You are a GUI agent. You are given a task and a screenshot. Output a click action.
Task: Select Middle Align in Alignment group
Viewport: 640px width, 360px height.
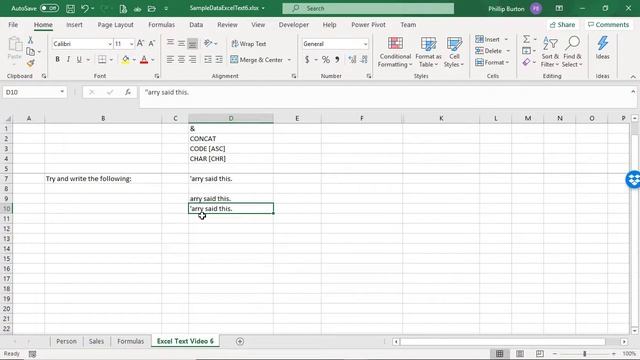click(181, 43)
